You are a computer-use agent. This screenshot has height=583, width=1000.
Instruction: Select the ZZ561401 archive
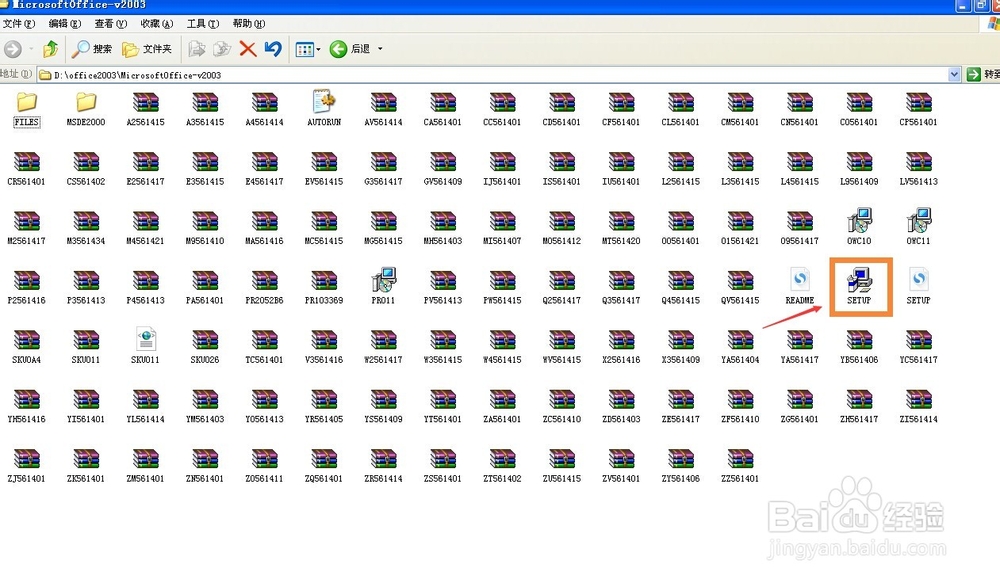click(740, 466)
